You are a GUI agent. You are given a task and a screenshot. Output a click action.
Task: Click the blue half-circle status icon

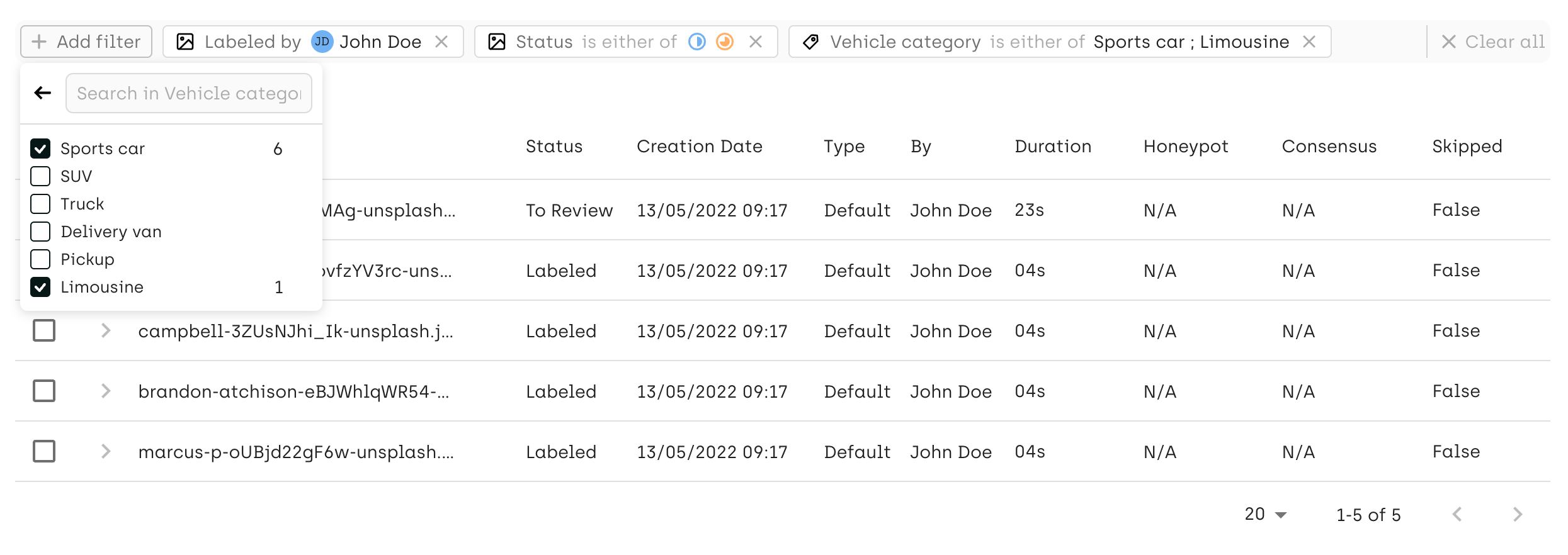click(x=697, y=42)
